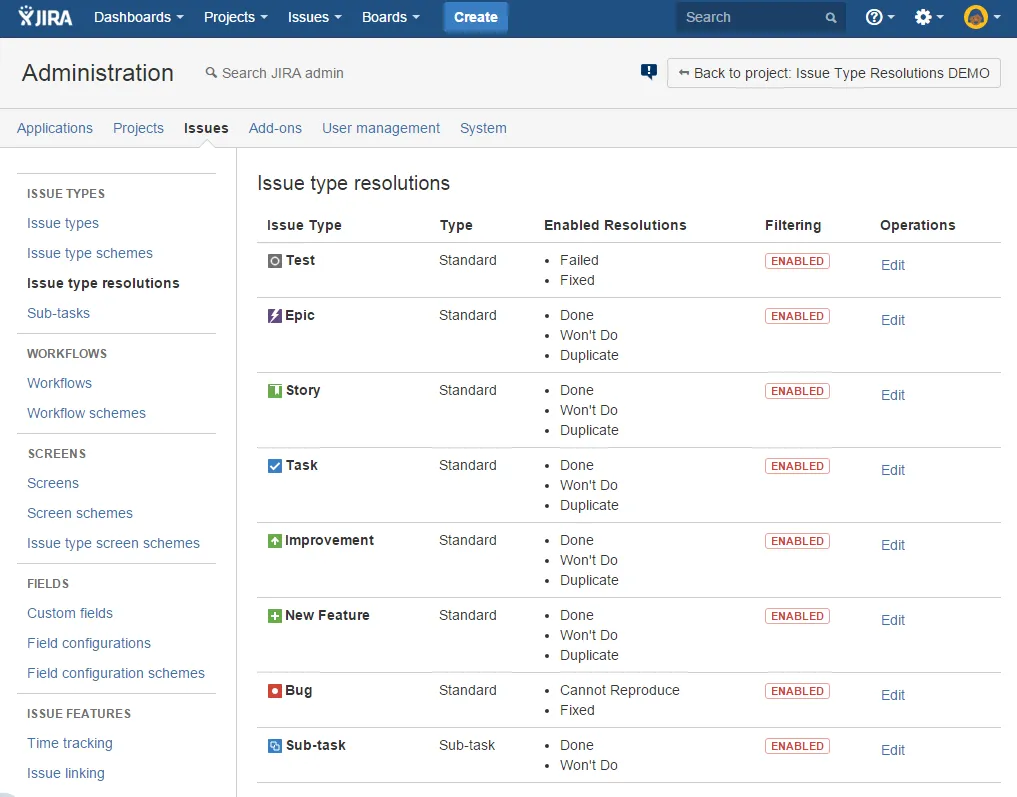Click the search magnifier icon in top bar
The height and width of the screenshot is (797, 1017).
(831, 18)
